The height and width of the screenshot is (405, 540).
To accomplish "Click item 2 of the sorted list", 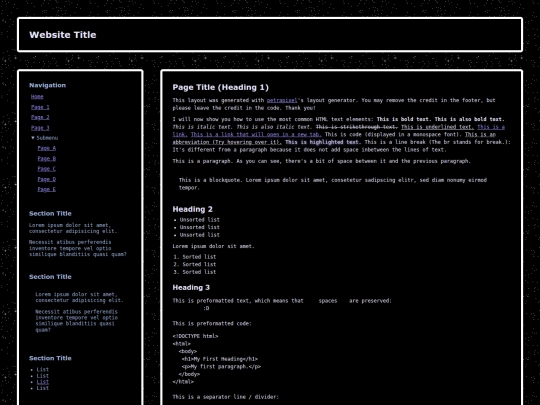I will tap(199, 264).
